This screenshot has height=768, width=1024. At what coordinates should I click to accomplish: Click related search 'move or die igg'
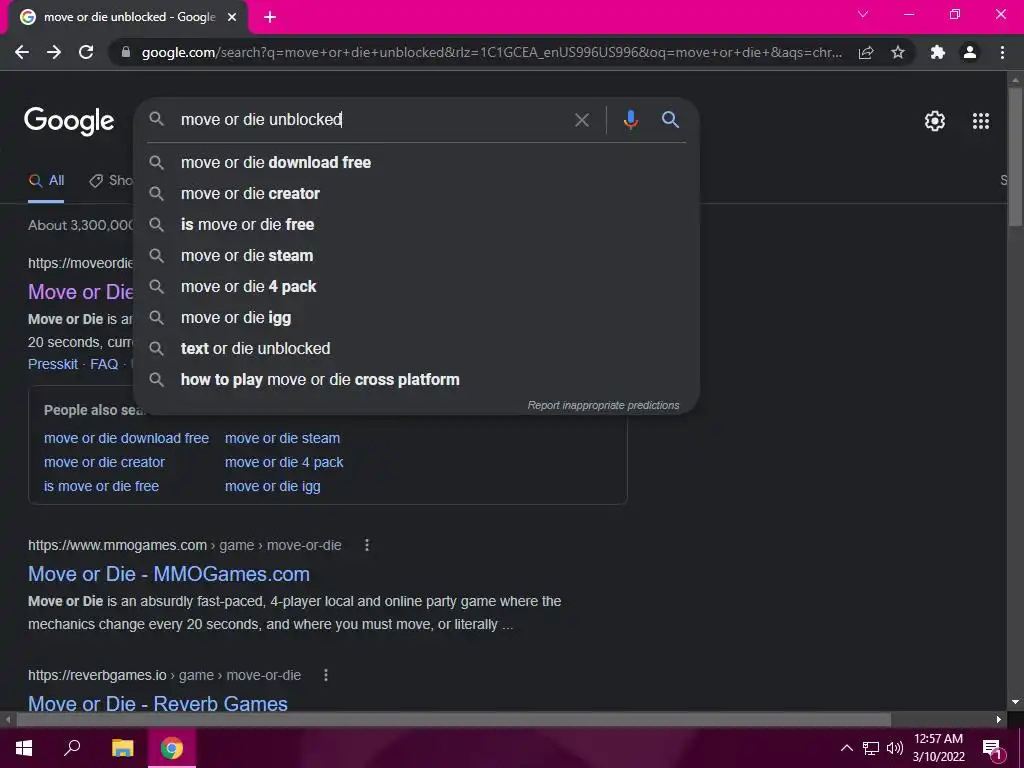[x=272, y=487]
